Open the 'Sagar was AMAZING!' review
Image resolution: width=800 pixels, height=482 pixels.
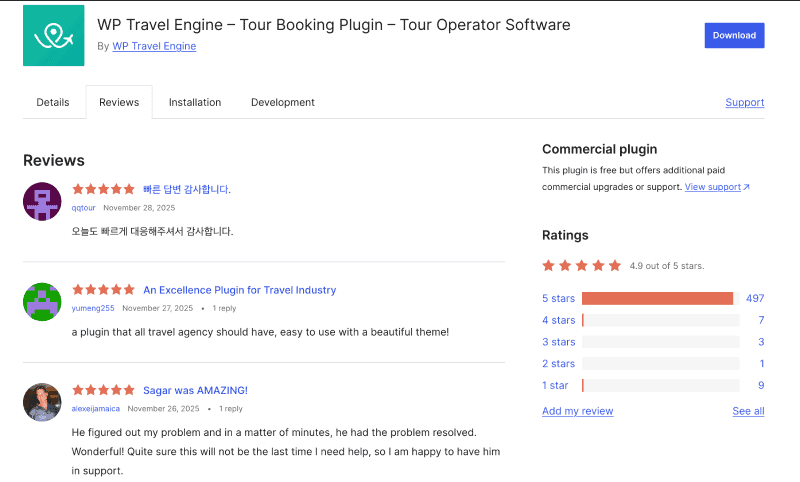click(x=195, y=390)
